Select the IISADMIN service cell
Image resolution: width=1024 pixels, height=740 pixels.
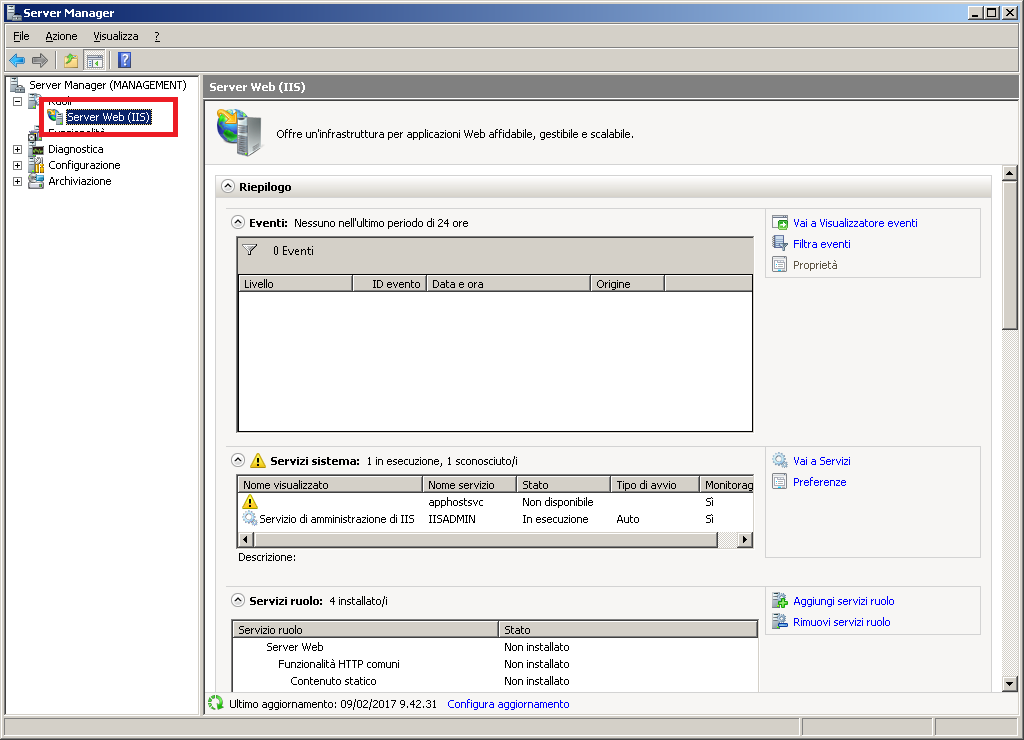pyautogui.click(x=452, y=519)
